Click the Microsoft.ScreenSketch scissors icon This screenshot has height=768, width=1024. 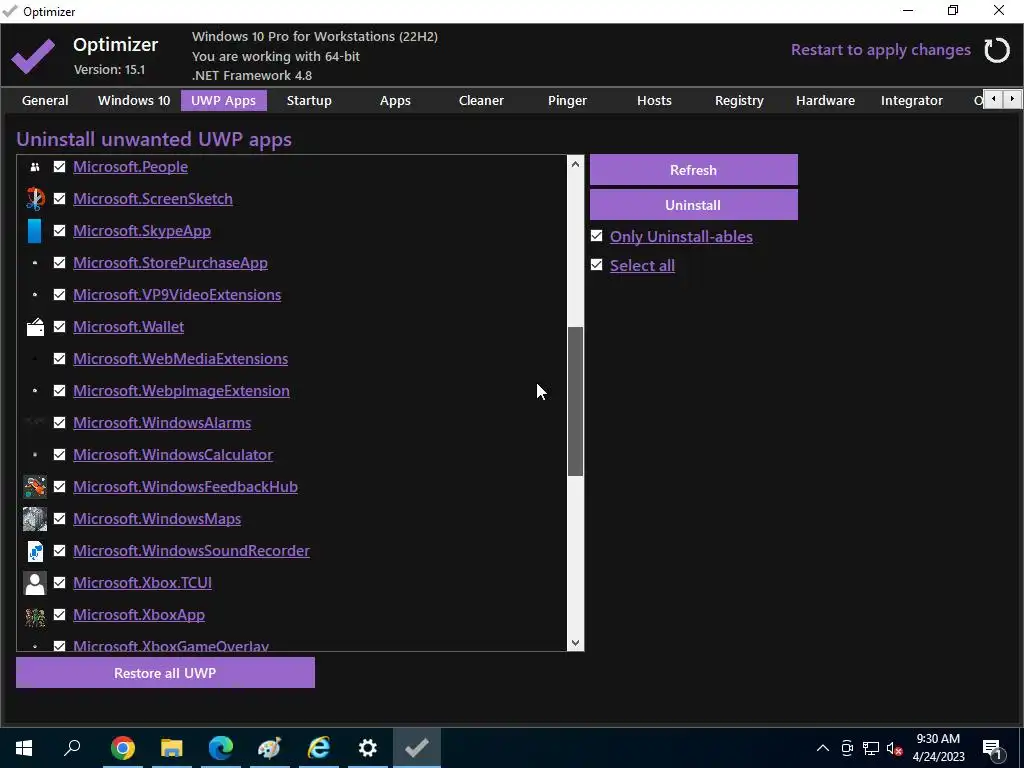(35, 199)
